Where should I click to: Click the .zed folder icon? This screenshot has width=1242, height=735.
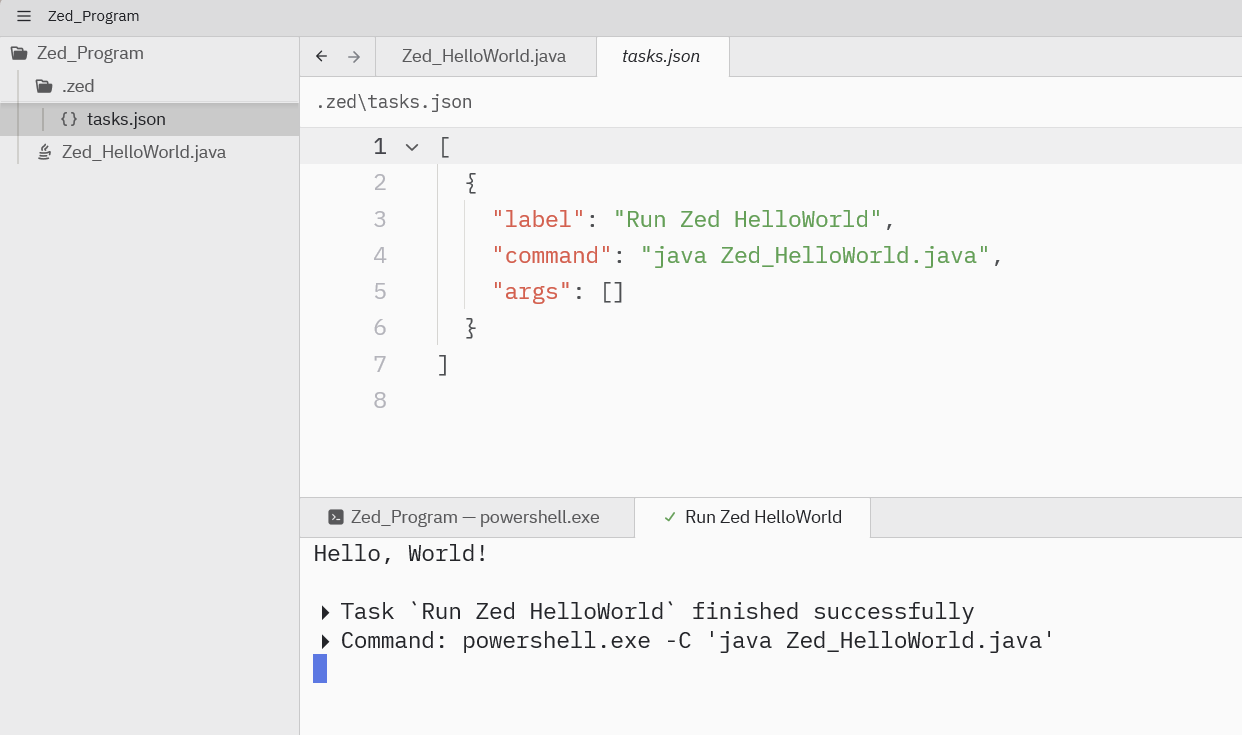43,86
